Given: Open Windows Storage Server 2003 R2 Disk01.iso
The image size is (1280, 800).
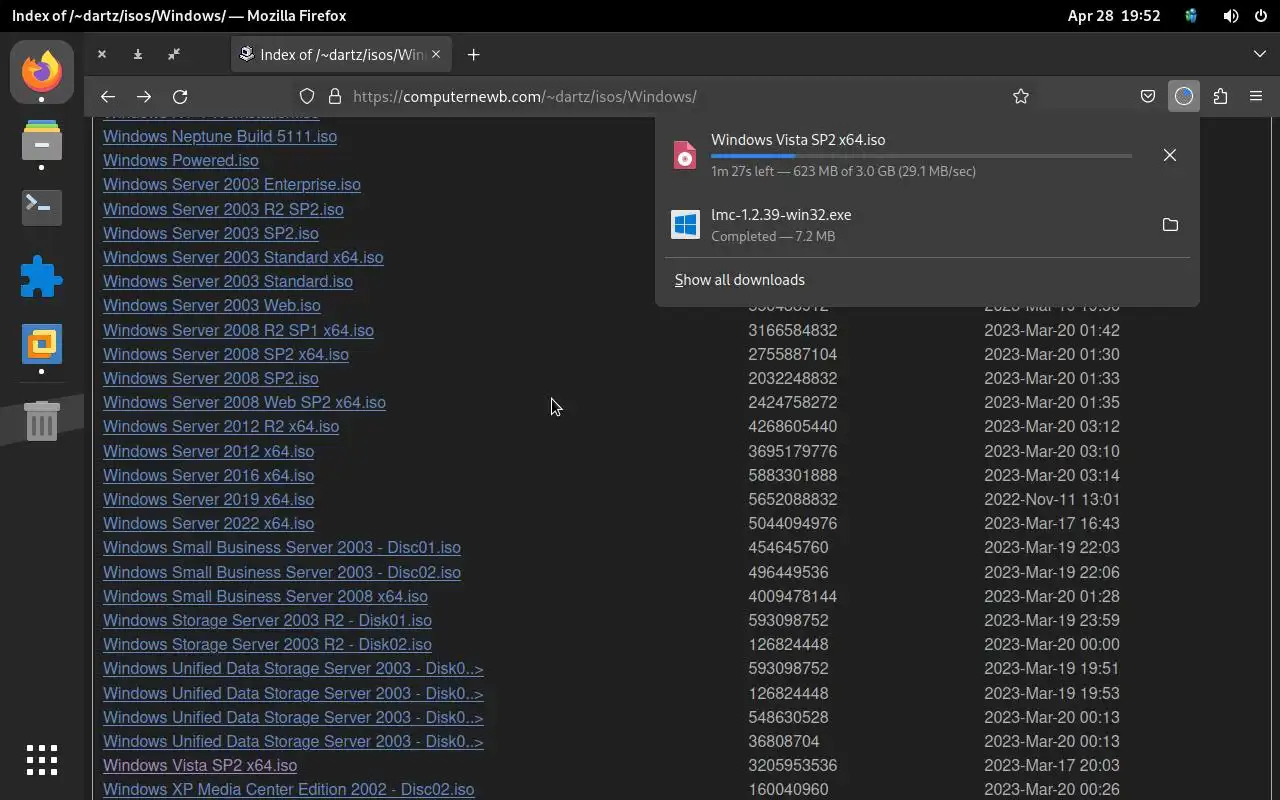Looking at the screenshot, I should (267, 620).
